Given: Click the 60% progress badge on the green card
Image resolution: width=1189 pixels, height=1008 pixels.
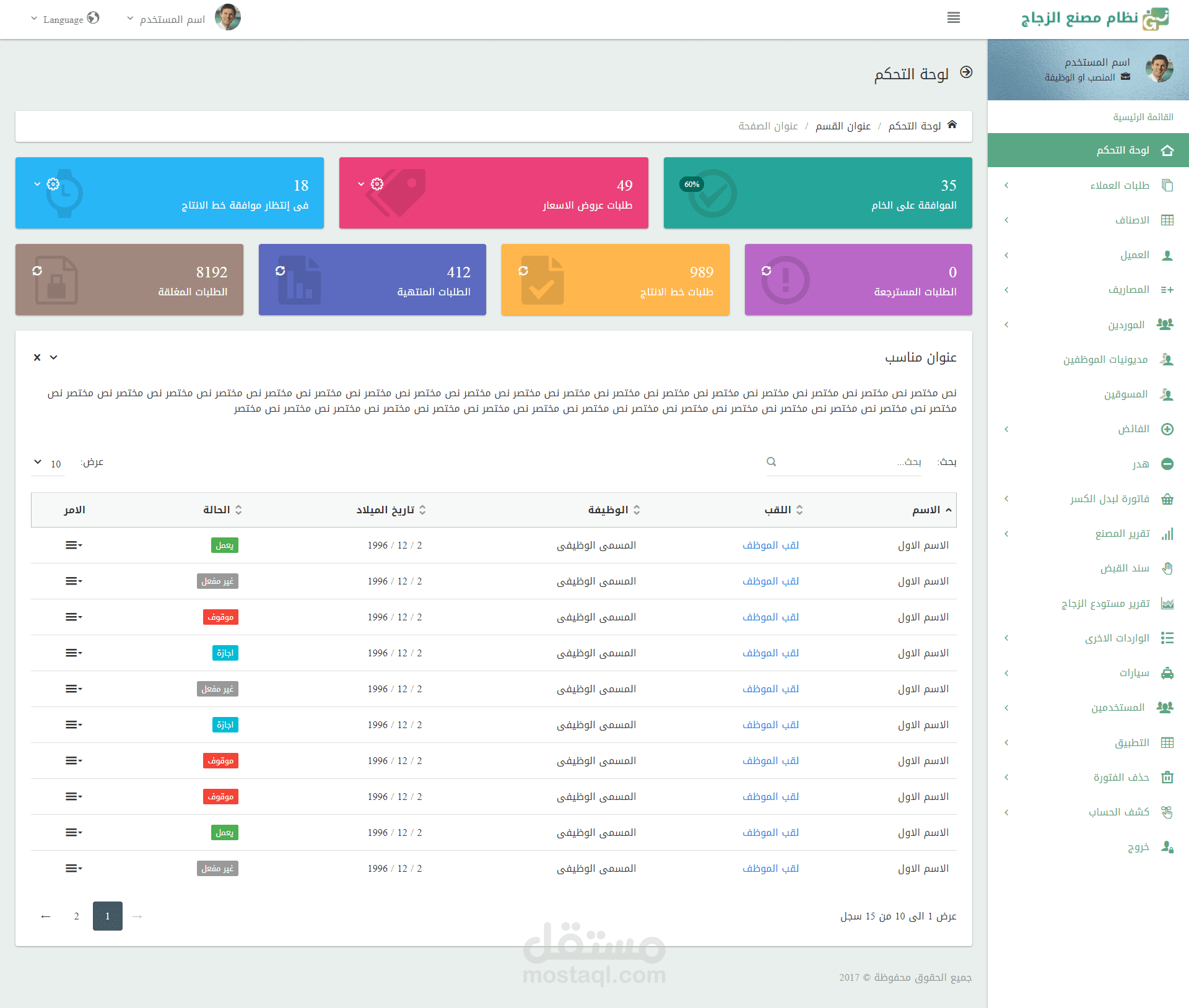Looking at the screenshot, I should click(x=692, y=183).
